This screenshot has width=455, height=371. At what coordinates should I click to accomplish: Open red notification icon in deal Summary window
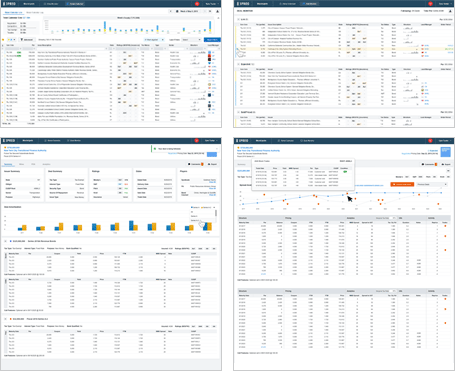point(197,141)
